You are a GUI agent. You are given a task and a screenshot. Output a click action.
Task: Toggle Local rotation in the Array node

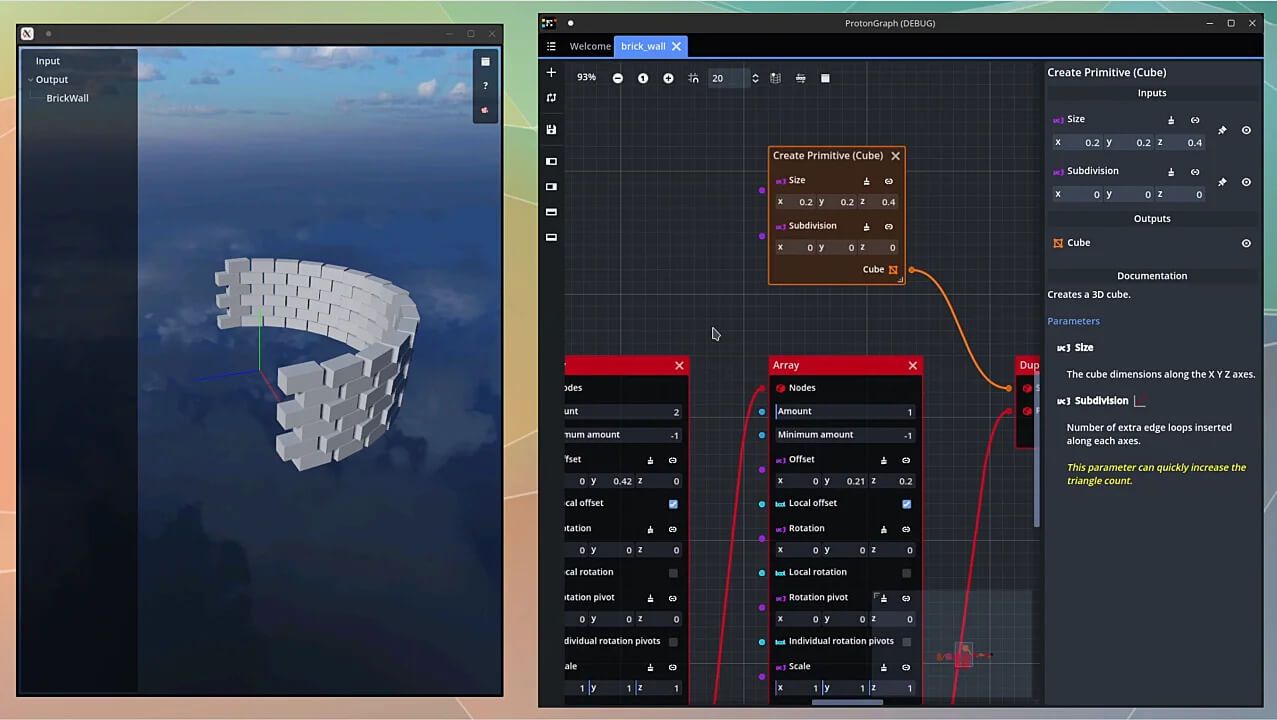[x=906, y=572]
